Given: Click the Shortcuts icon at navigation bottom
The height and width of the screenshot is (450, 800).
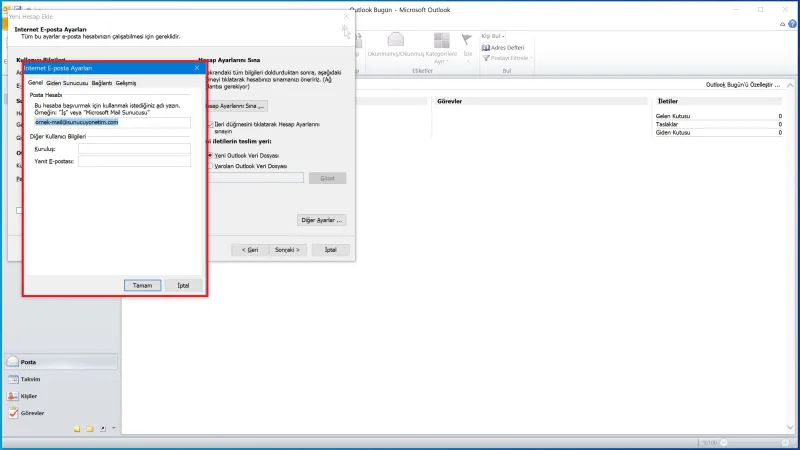Looking at the screenshot, I should point(103,429).
